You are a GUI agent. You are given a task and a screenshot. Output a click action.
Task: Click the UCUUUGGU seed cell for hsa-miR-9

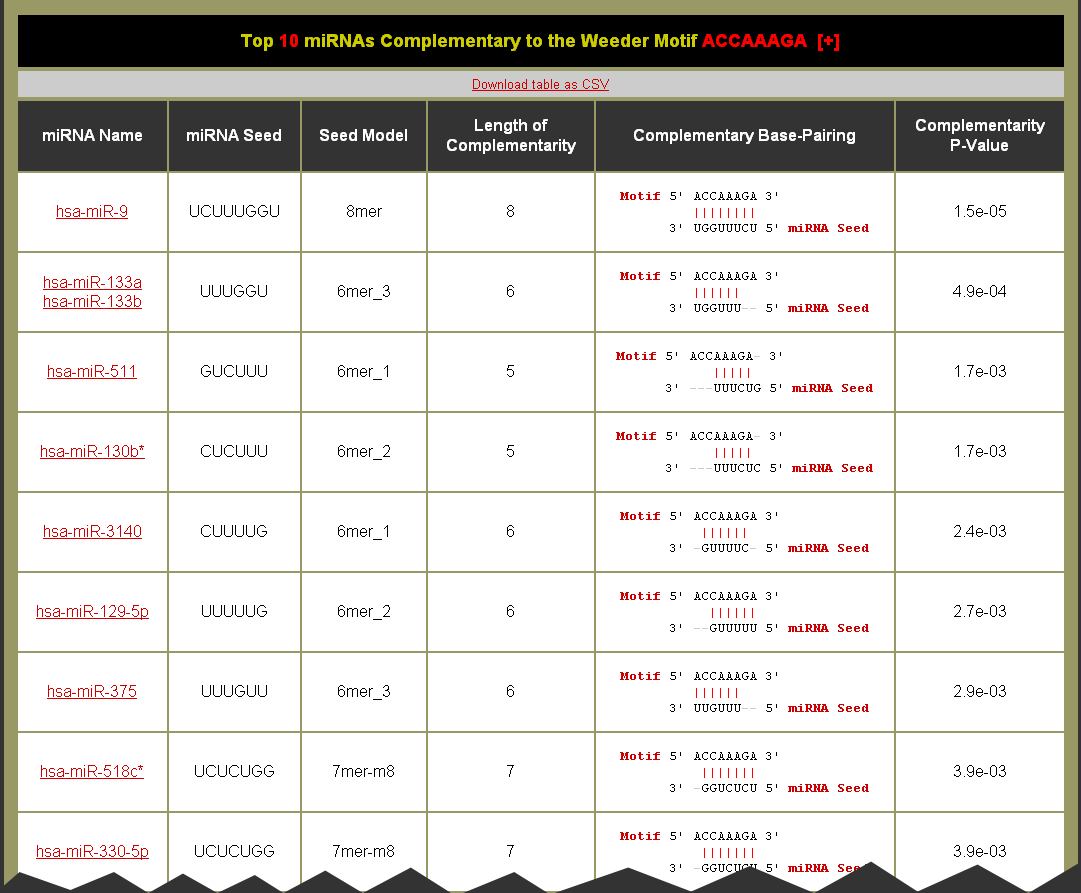[234, 211]
